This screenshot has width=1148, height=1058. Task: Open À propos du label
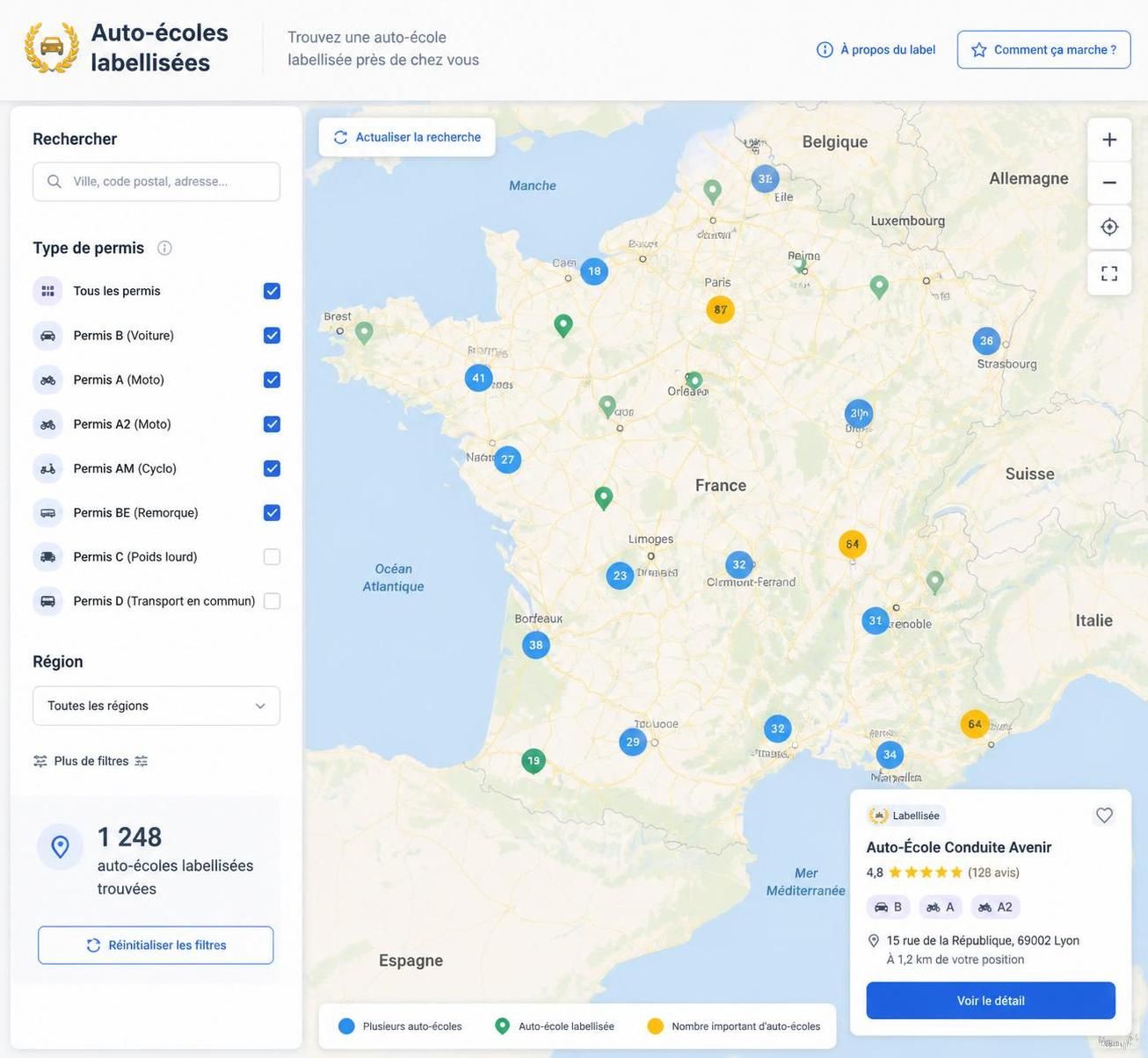(876, 50)
